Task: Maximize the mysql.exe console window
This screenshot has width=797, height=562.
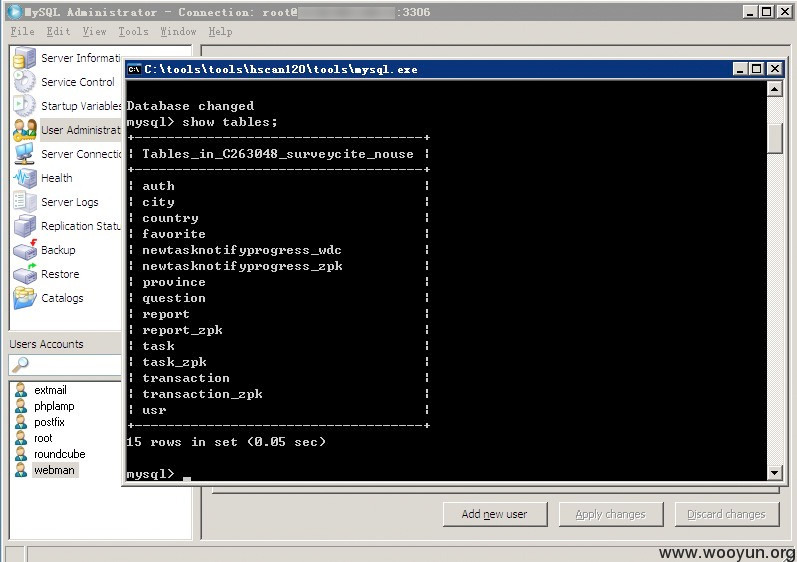Action: pos(757,69)
